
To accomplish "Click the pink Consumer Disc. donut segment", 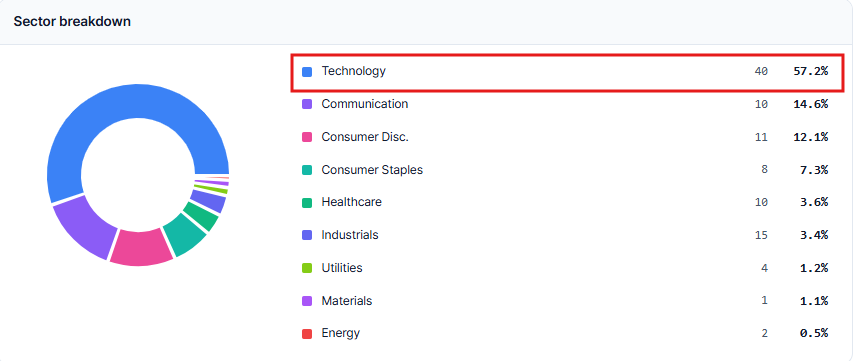I will pyautogui.click(x=141, y=247).
